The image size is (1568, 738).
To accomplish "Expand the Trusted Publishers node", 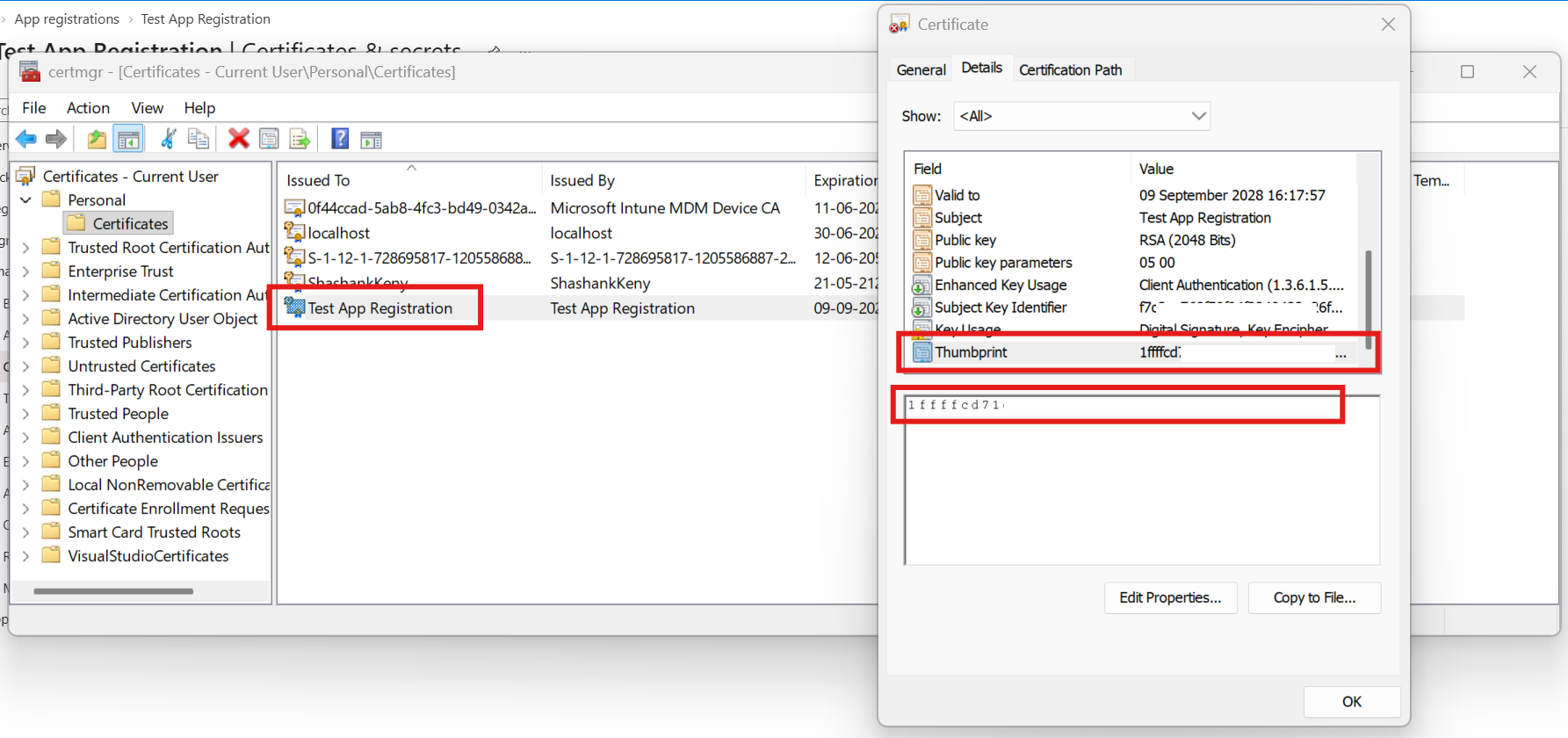I will [x=26, y=343].
